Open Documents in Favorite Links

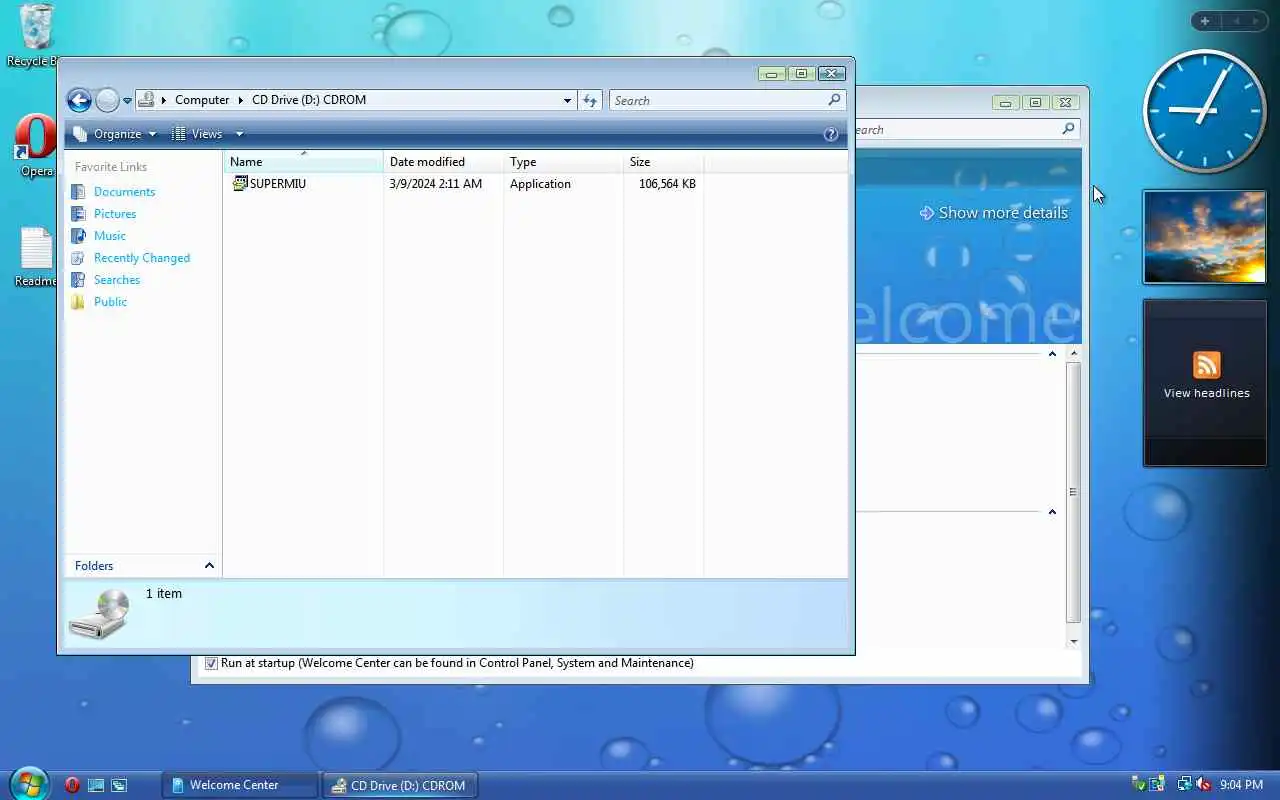coord(124,192)
